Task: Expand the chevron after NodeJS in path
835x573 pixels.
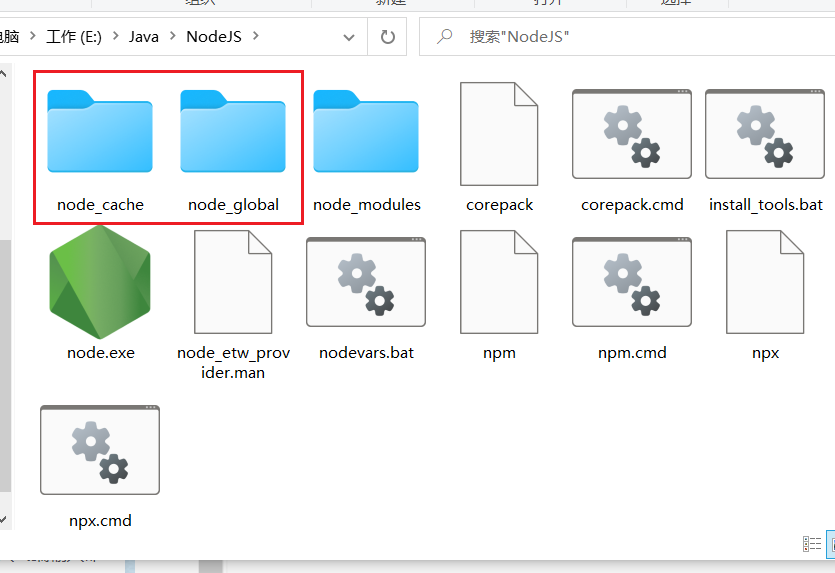Action: pyautogui.click(x=256, y=37)
